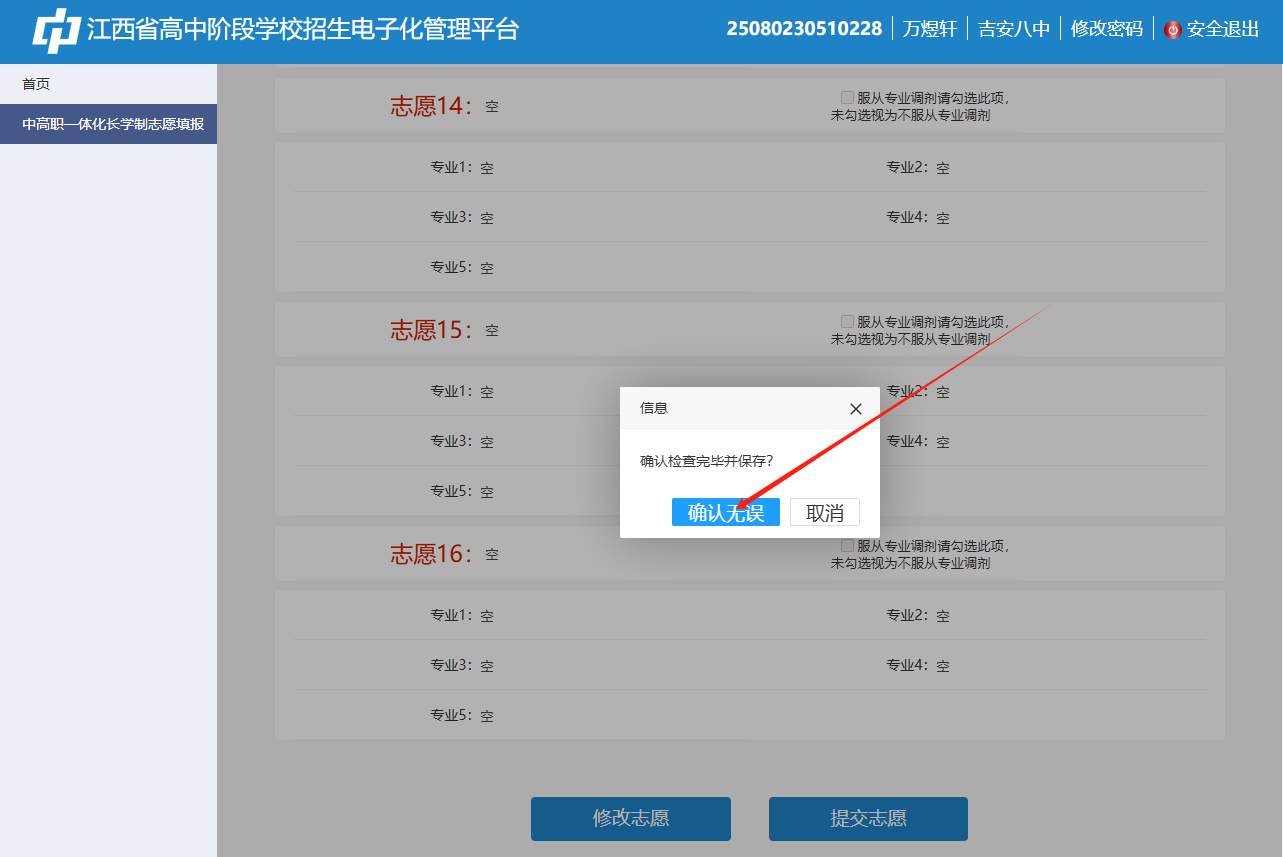This screenshot has width=1283, height=857.
Task: Close the 信息 dialog with the X
Action: pos(855,409)
